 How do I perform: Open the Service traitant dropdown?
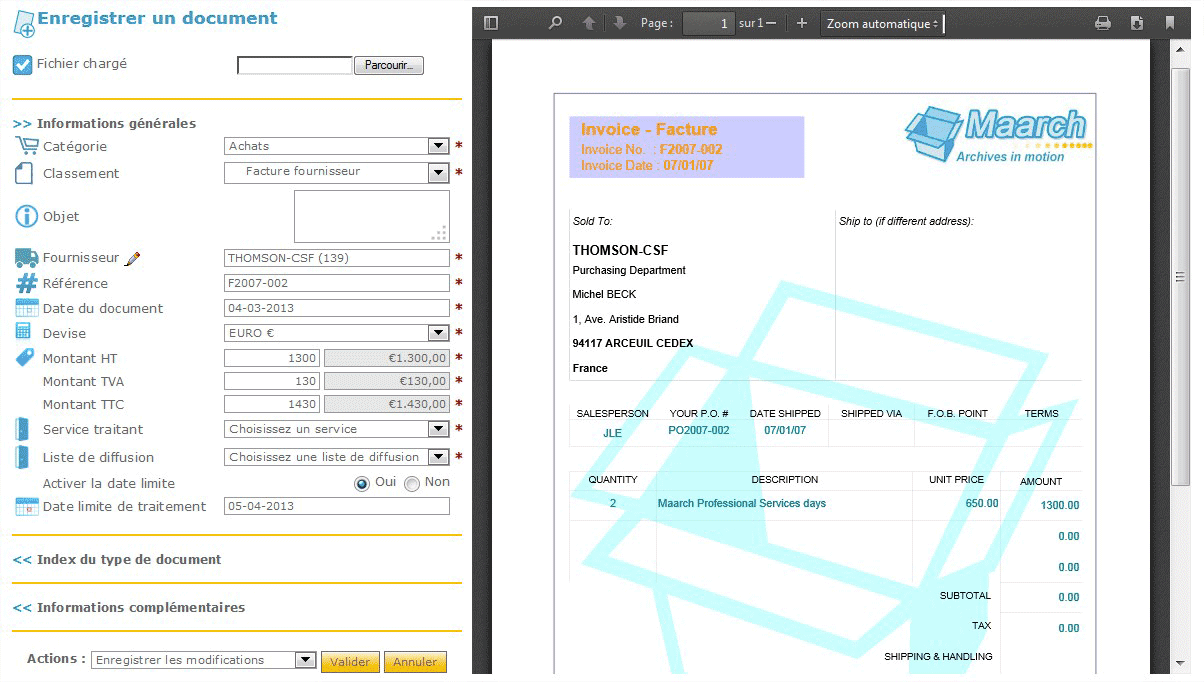point(337,429)
